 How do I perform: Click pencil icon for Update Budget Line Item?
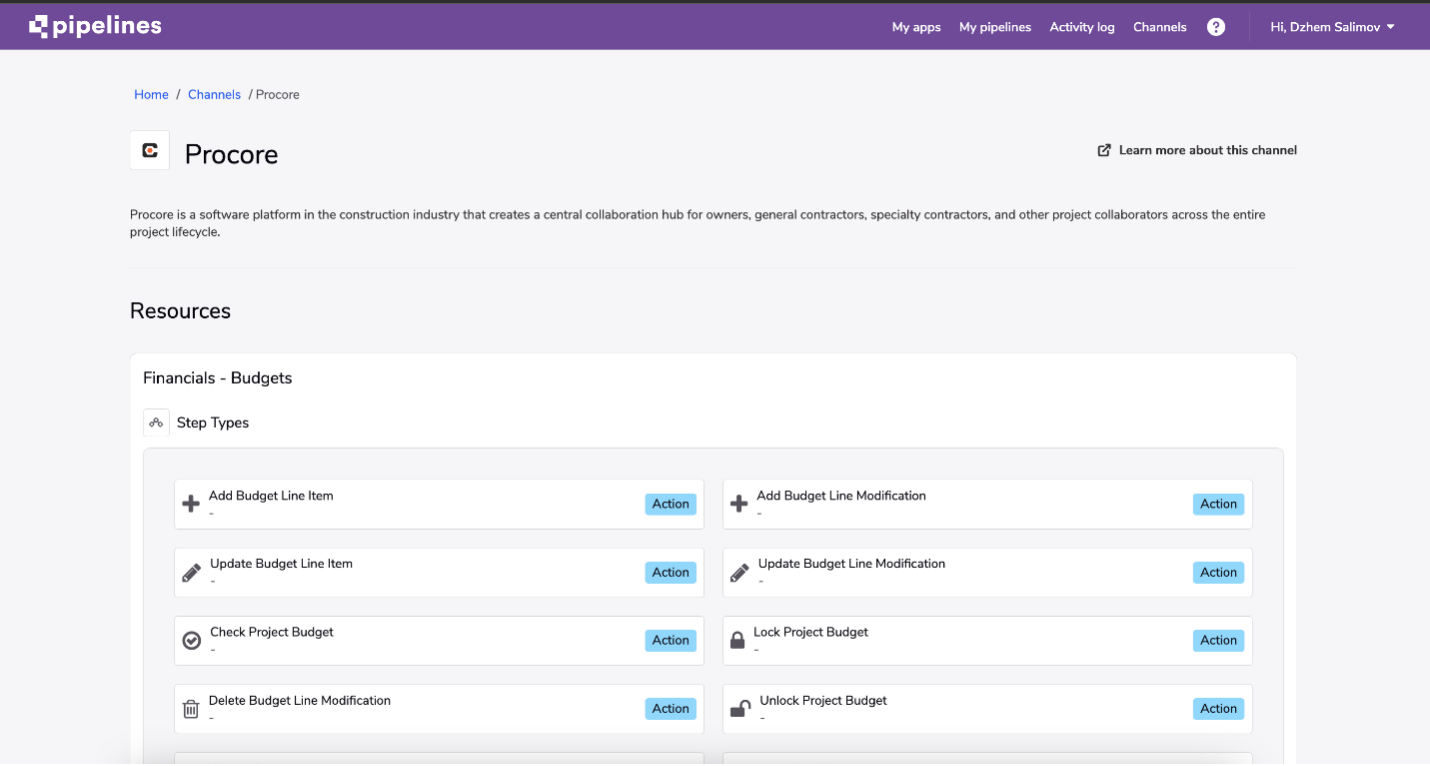coord(191,573)
